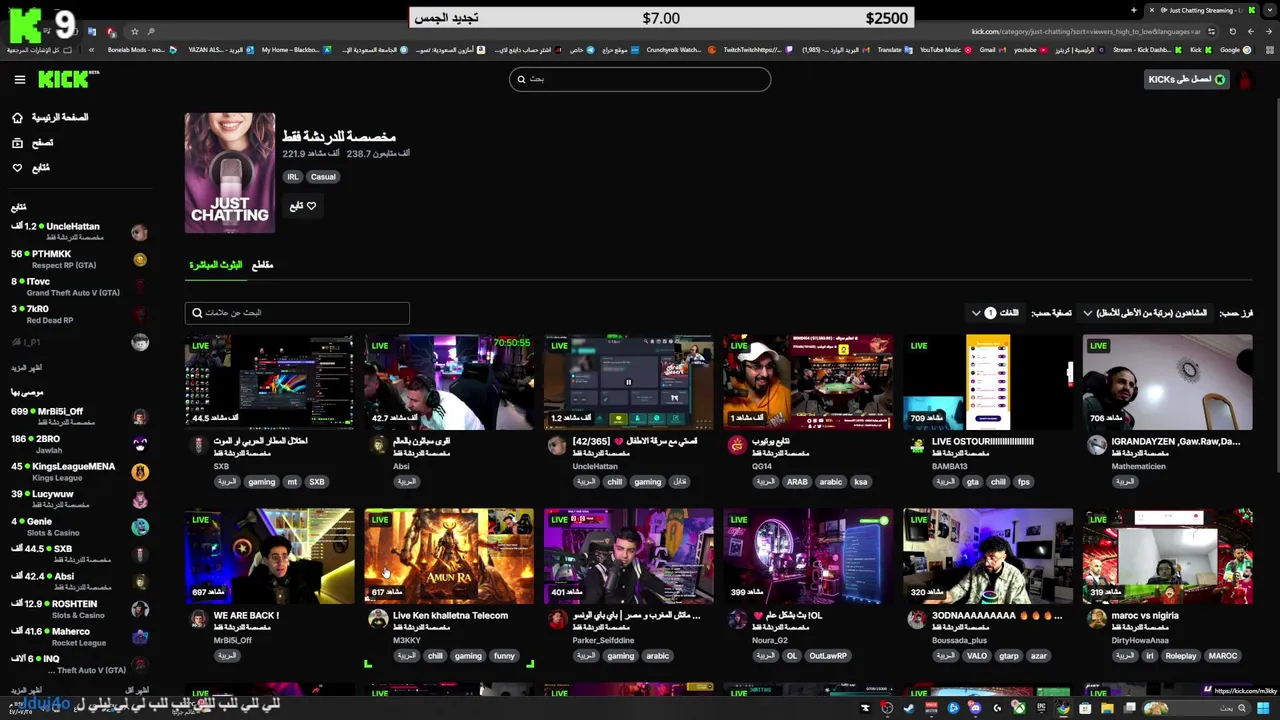Viewport: 1280px width, 720px height.
Task: Open the home page sidebar item
Action: 50,117
